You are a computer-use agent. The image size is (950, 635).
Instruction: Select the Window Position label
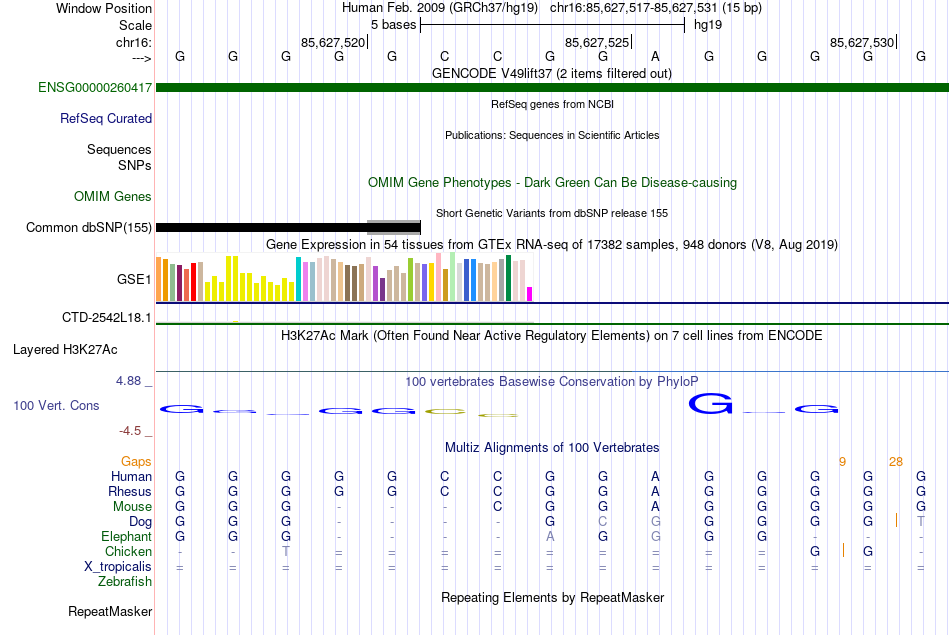(x=104, y=8)
